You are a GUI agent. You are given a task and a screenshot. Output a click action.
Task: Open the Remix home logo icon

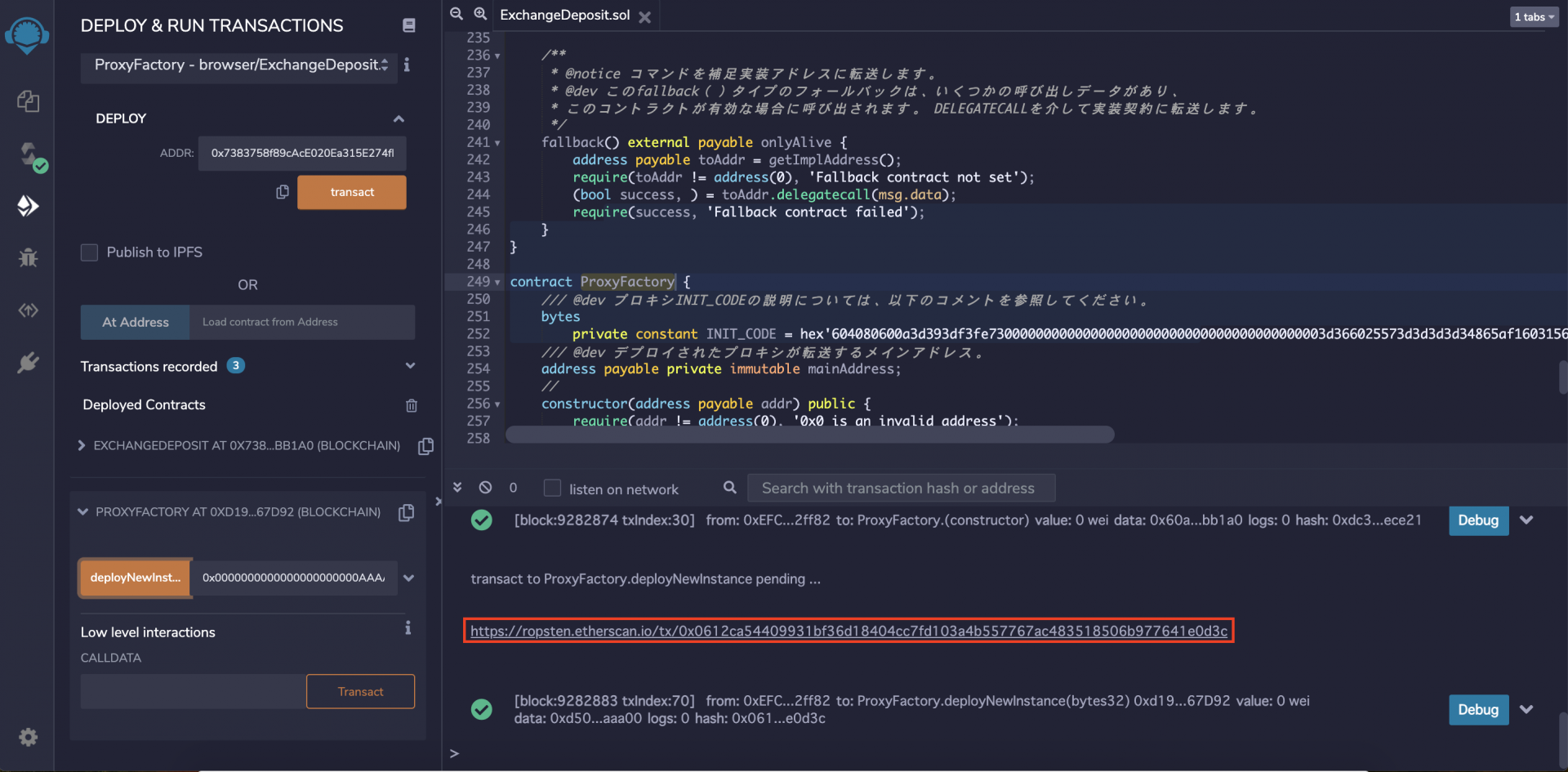(x=27, y=35)
